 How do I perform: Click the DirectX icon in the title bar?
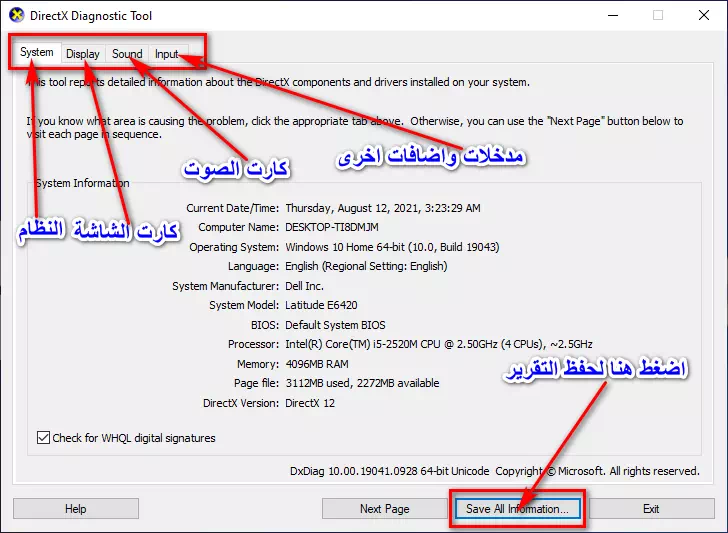pyautogui.click(x=15, y=15)
